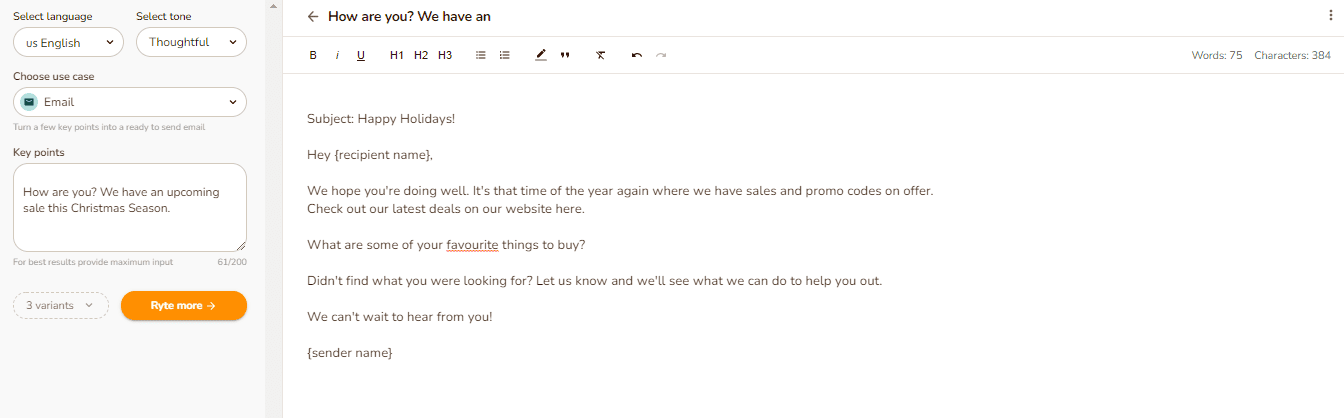Clear text formatting
The image size is (1344, 418).
point(600,55)
